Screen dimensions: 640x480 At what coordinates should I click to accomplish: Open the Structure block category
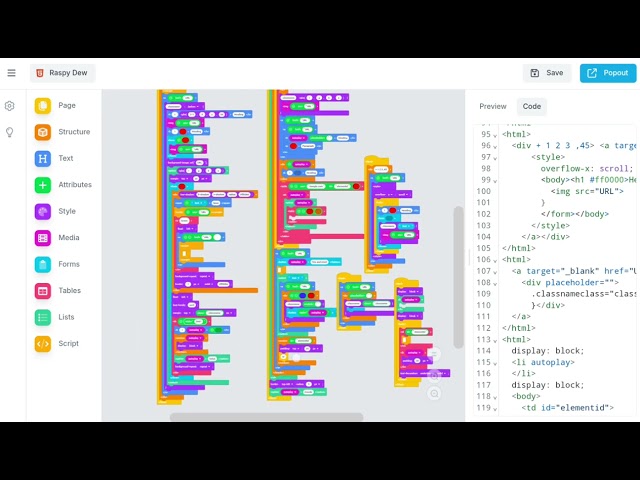(62, 132)
